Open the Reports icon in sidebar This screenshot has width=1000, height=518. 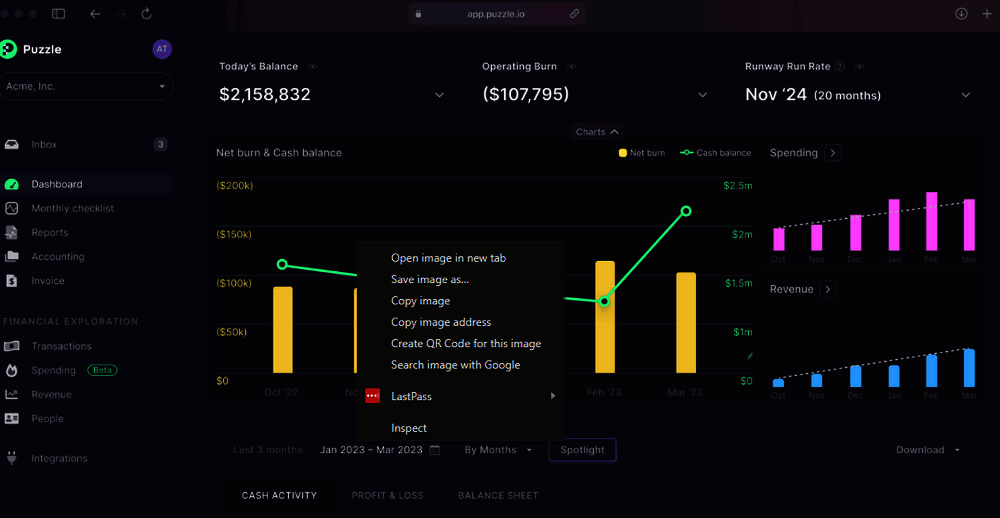[x=12, y=233]
